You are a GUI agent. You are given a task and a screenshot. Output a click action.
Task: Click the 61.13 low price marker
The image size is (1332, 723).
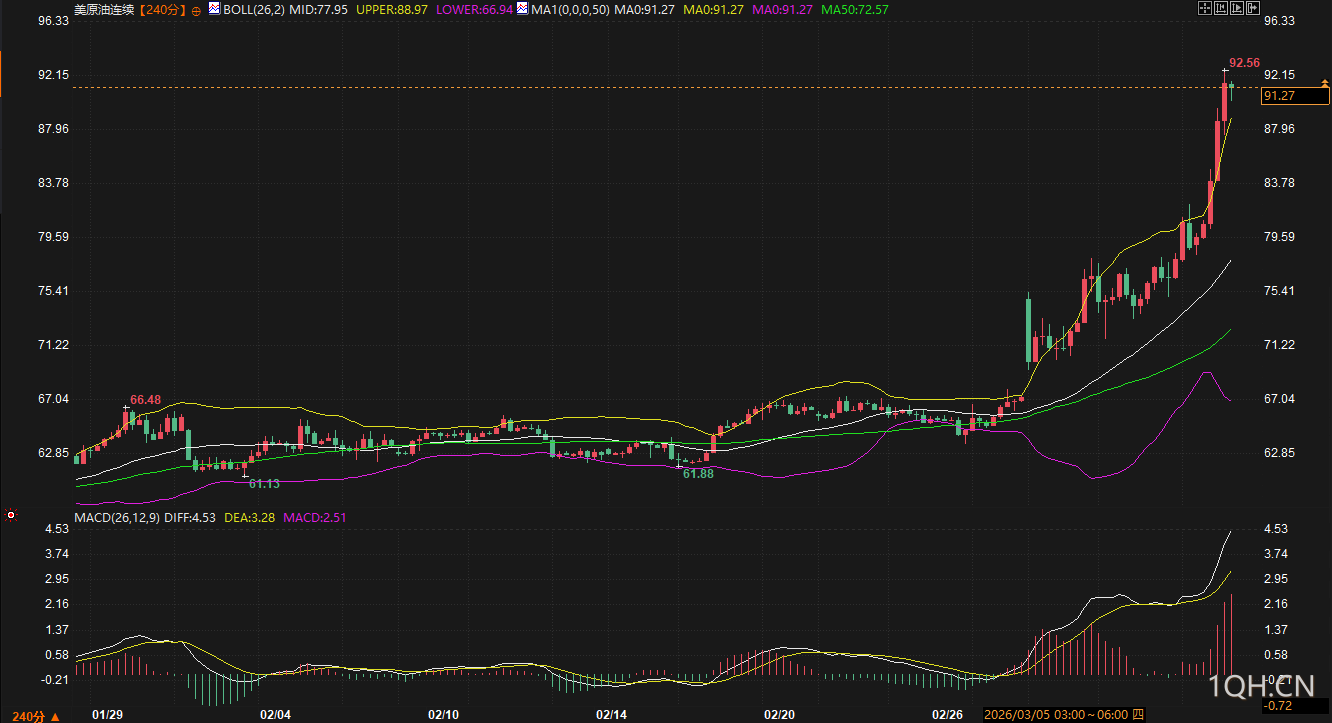[x=264, y=483]
